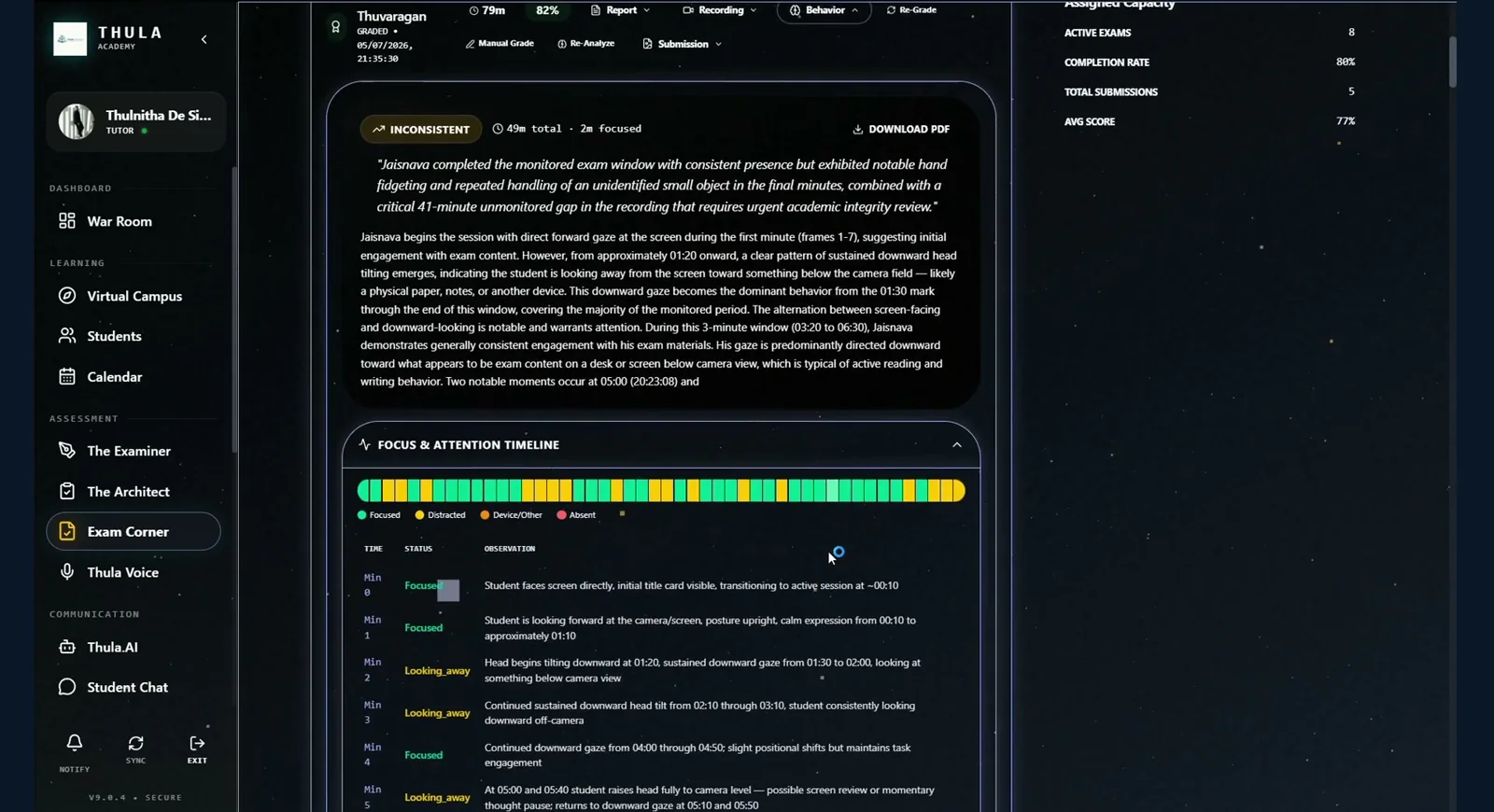Screen dimensions: 1494x812
Task: Click the AVG SCORE 77% row
Action: [x=1209, y=121]
